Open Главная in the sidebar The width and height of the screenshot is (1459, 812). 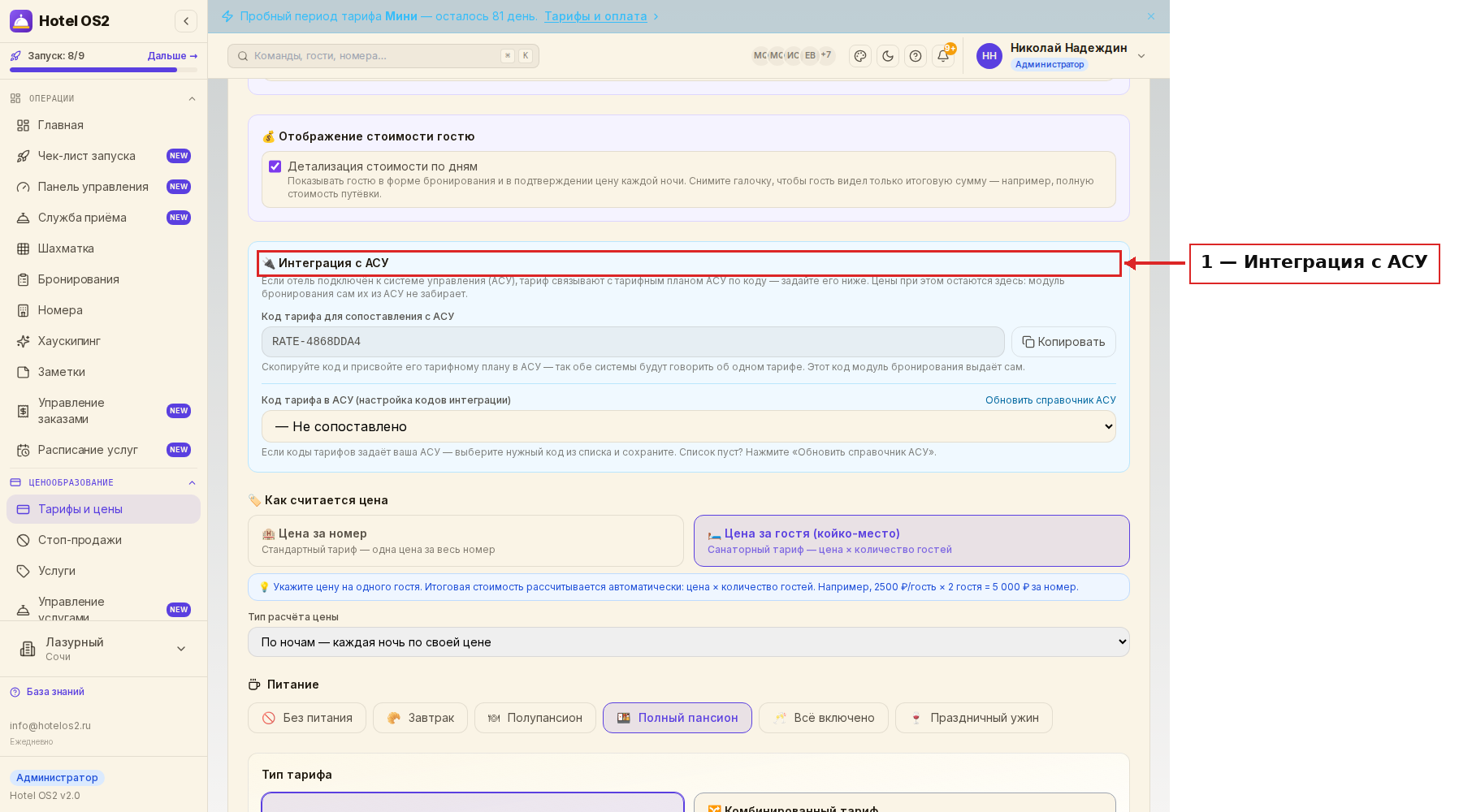point(103,125)
